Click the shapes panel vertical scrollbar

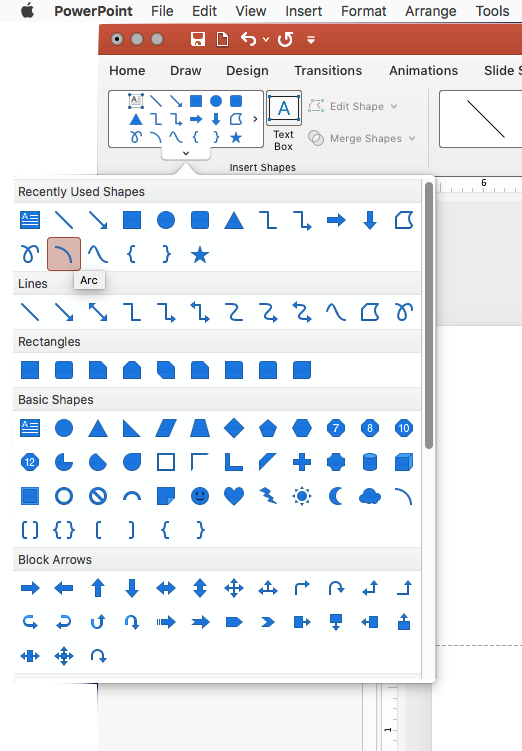(x=429, y=315)
